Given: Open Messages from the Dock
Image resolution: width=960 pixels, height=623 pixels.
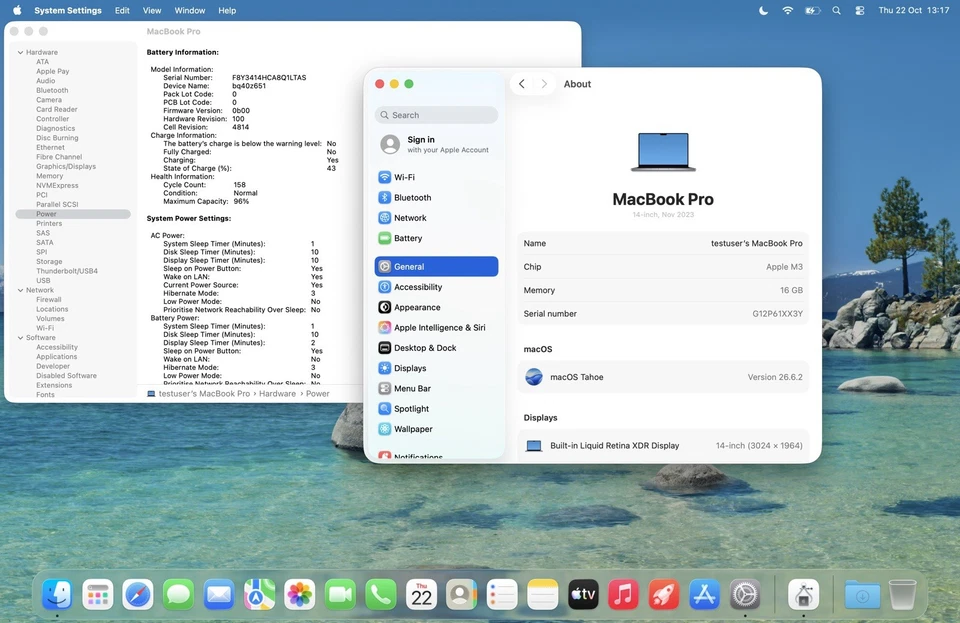Looking at the screenshot, I should (178, 594).
